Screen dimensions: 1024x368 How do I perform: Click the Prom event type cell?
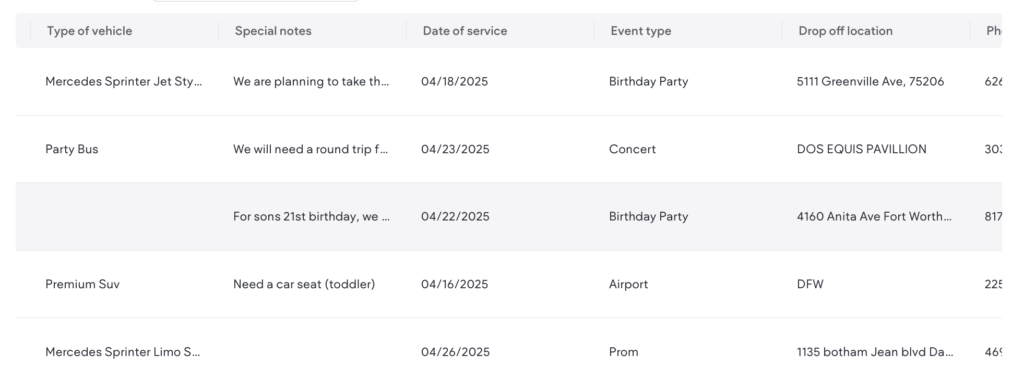pos(624,352)
